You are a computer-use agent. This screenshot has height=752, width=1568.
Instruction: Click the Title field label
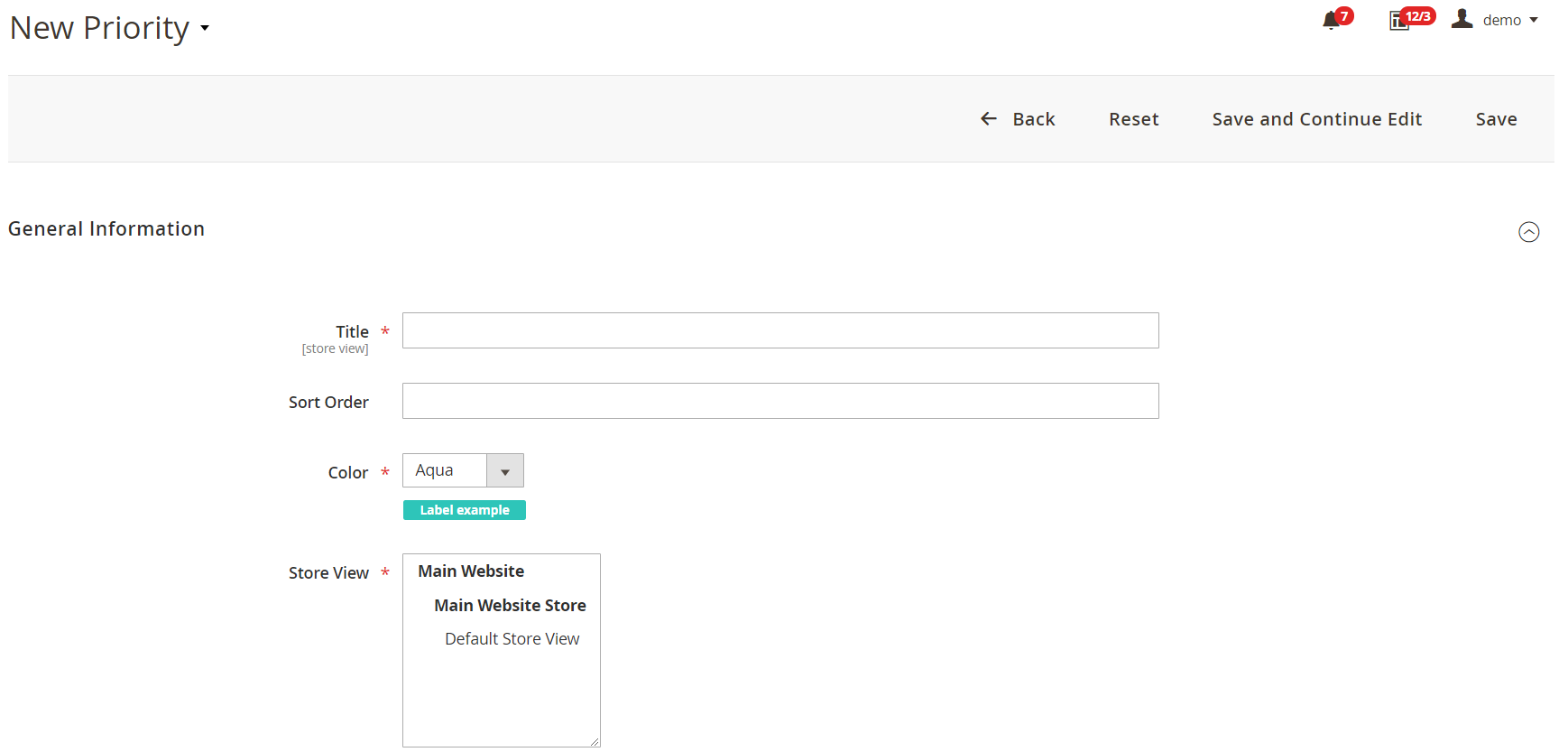coord(352,332)
